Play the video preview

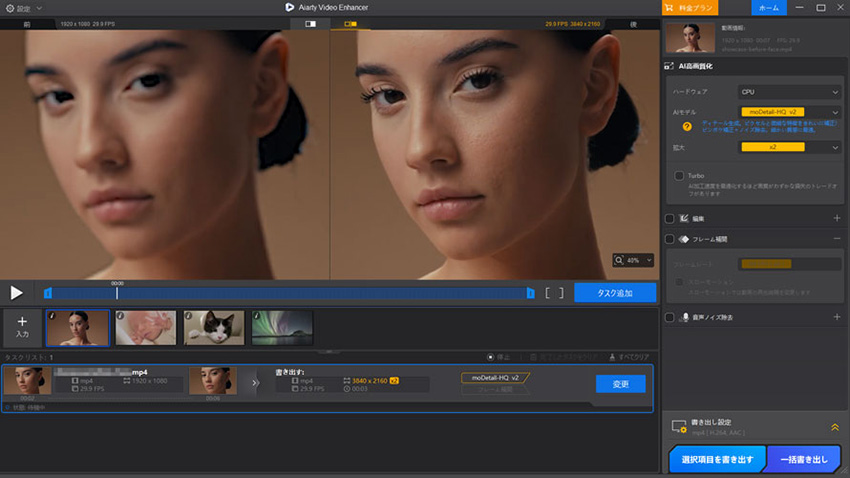tap(17, 293)
